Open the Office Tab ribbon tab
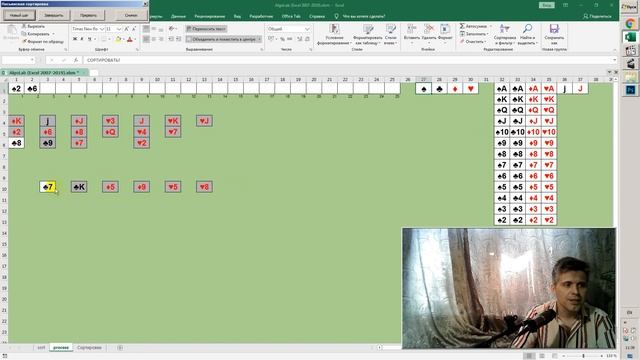 pos(291,16)
